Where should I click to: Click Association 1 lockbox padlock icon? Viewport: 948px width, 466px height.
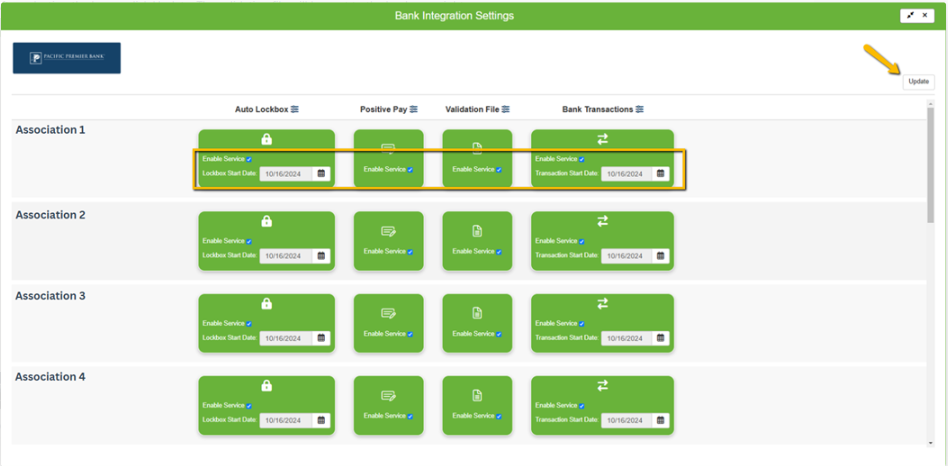(267, 139)
